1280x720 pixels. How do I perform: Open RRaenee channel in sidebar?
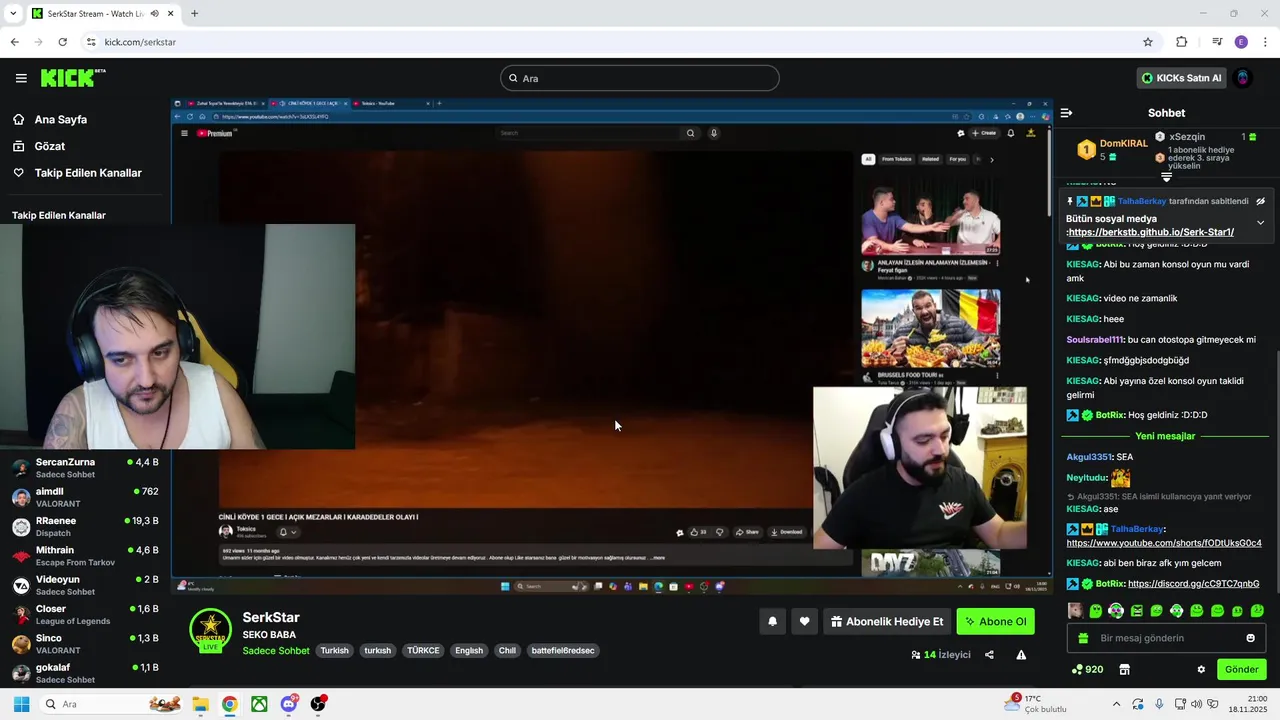pyautogui.click(x=86, y=526)
